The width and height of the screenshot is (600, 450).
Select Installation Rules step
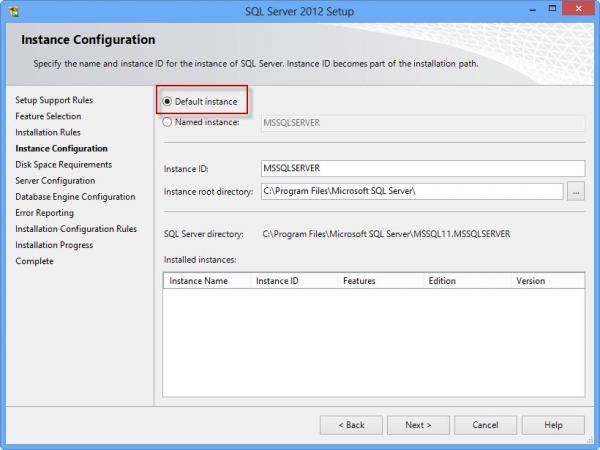pyautogui.click(x=48, y=132)
